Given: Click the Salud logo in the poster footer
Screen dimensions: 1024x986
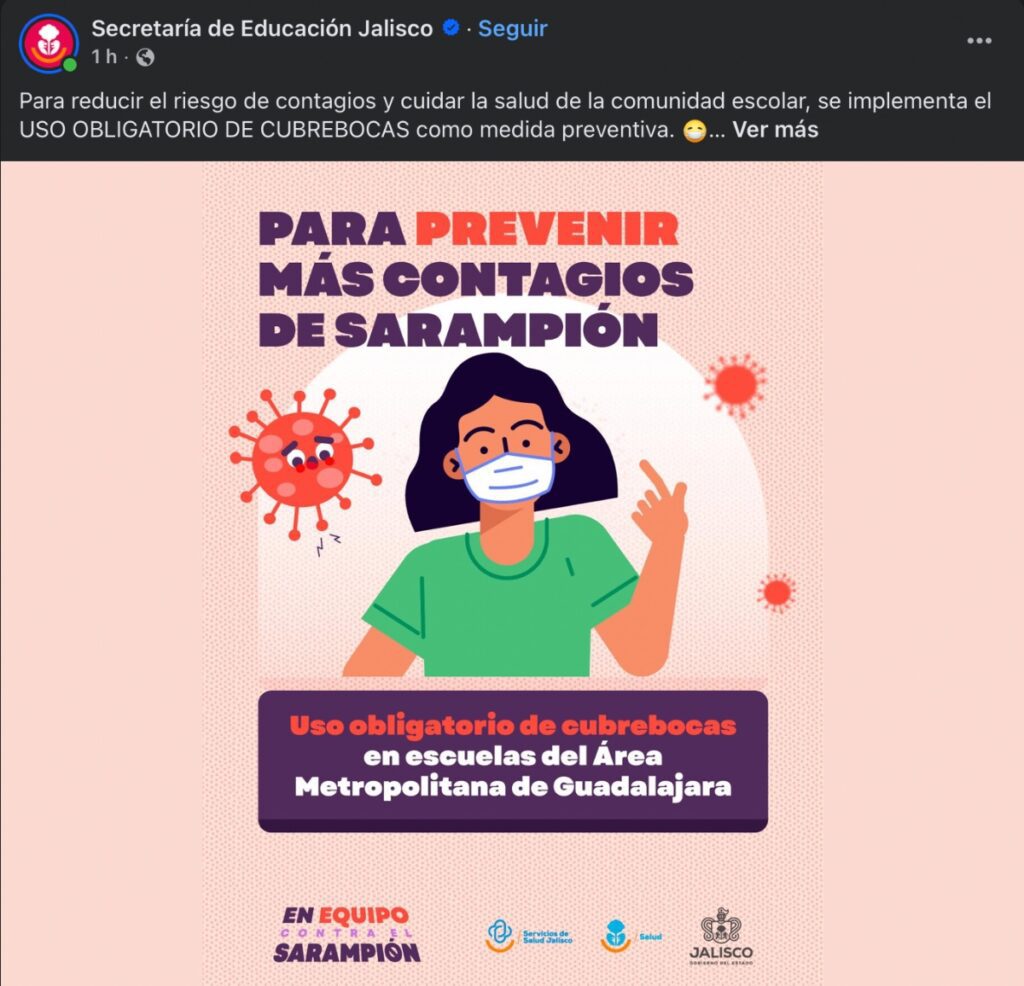Looking at the screenshot, I should tap(631, 936).
